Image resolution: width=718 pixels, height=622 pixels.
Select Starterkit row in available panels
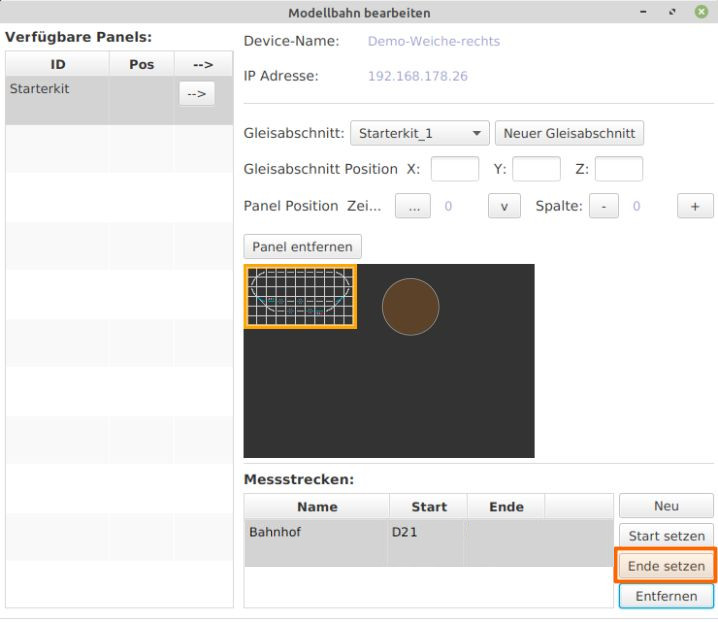coord(119,100)
